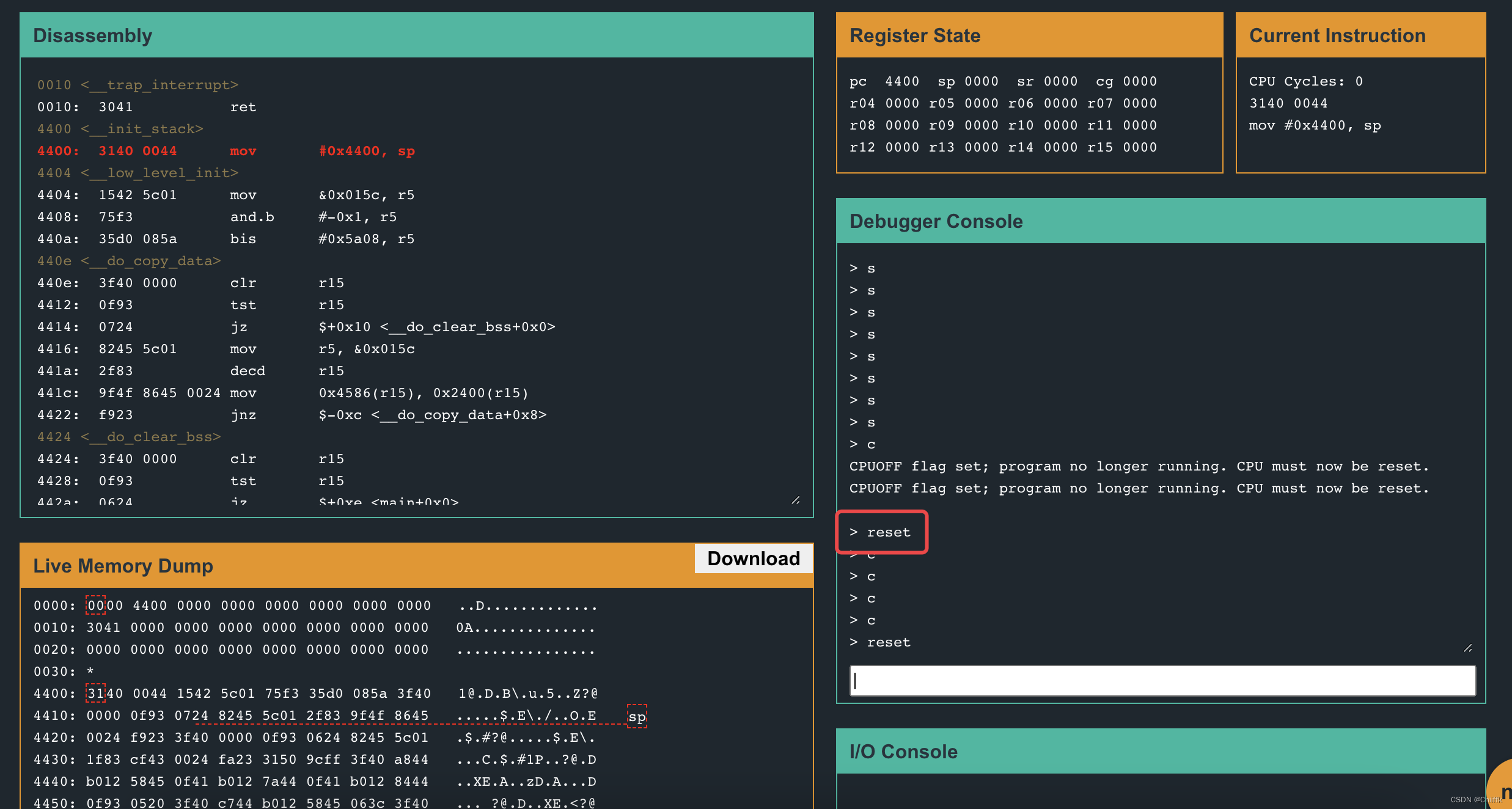
Task: Click memory row 4400: starting with 3140
Action: pos(315,694)
